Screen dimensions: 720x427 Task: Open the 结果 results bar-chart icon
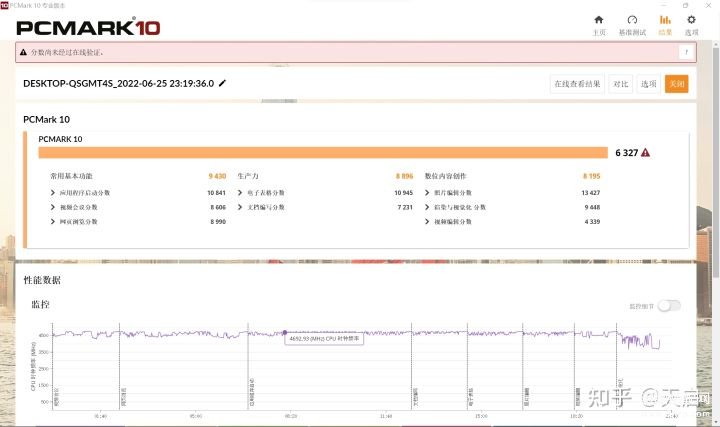[x=665, y=20]
